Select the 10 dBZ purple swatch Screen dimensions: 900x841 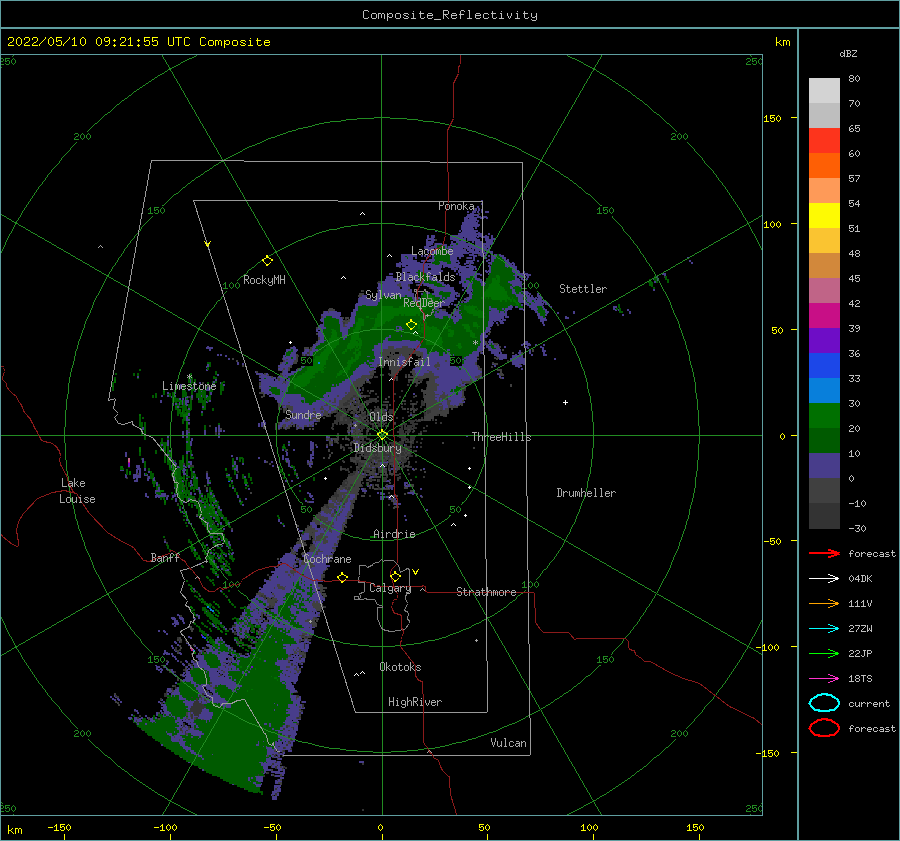point(824,466)
